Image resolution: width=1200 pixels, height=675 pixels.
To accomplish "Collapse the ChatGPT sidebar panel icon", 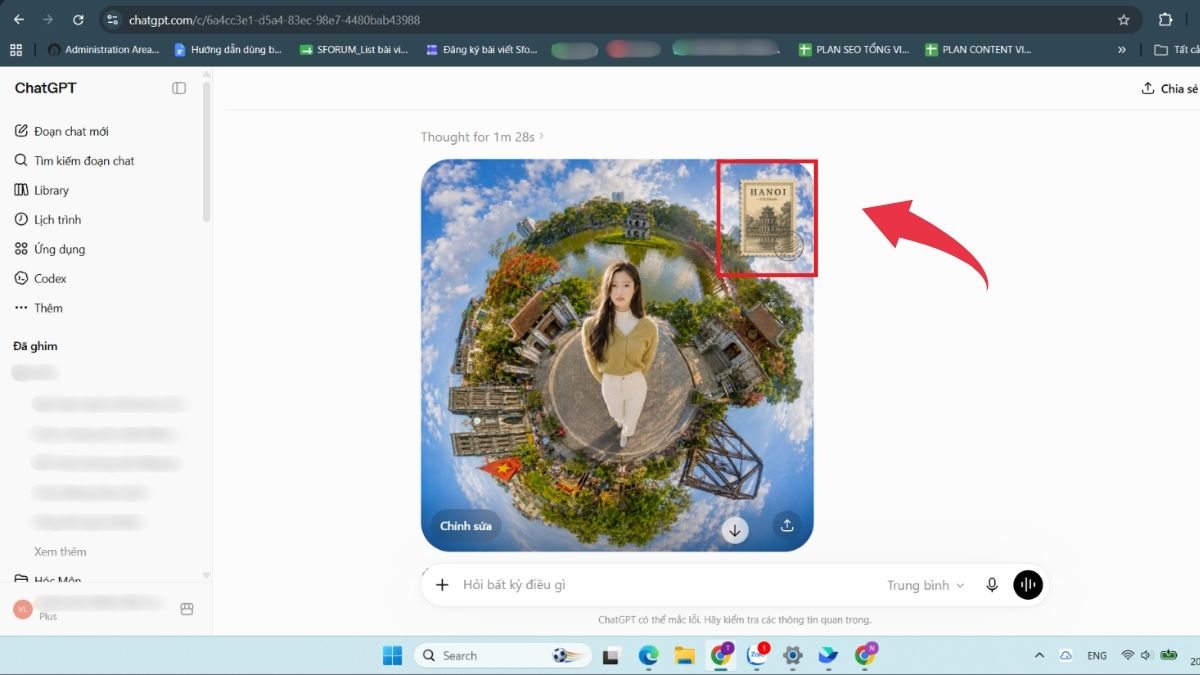I will [x=179, y=88].
